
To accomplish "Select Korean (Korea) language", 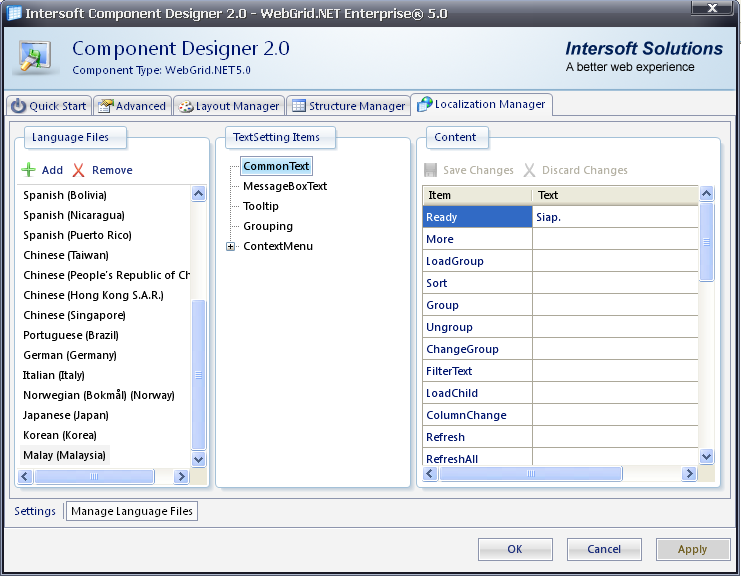I will coord(60,435).
